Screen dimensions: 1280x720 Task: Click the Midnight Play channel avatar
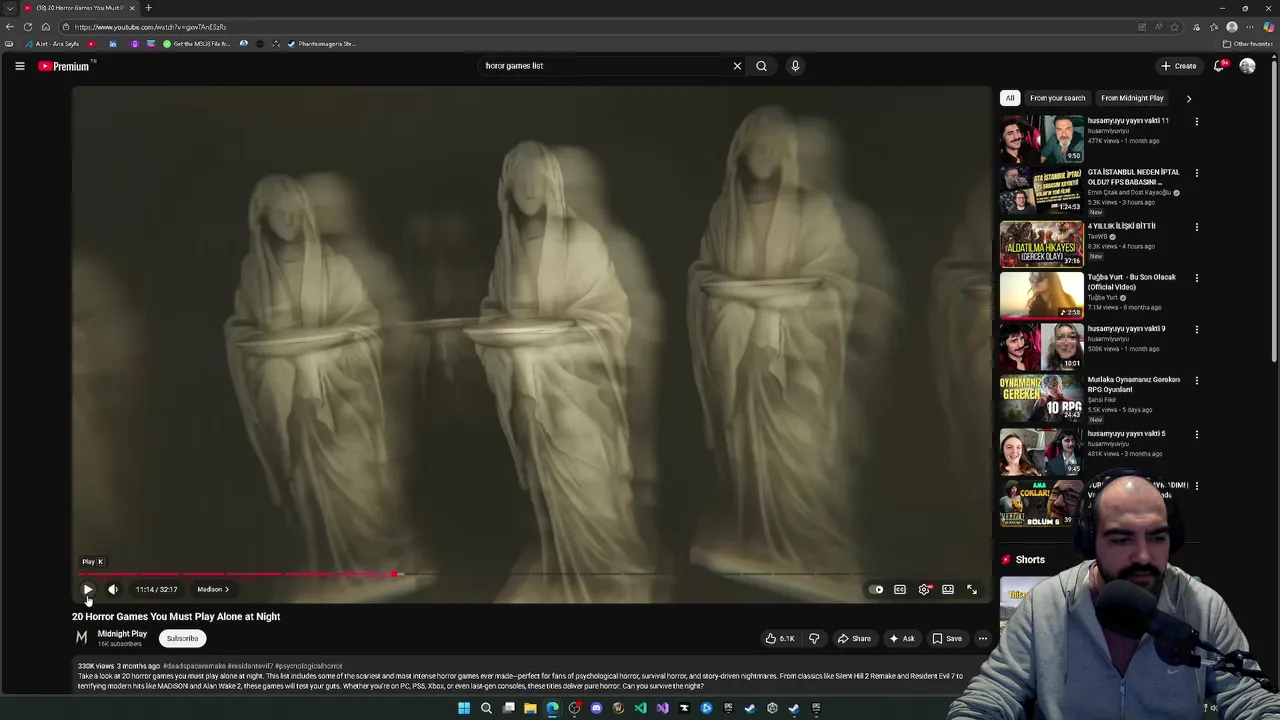click(82, 637)
